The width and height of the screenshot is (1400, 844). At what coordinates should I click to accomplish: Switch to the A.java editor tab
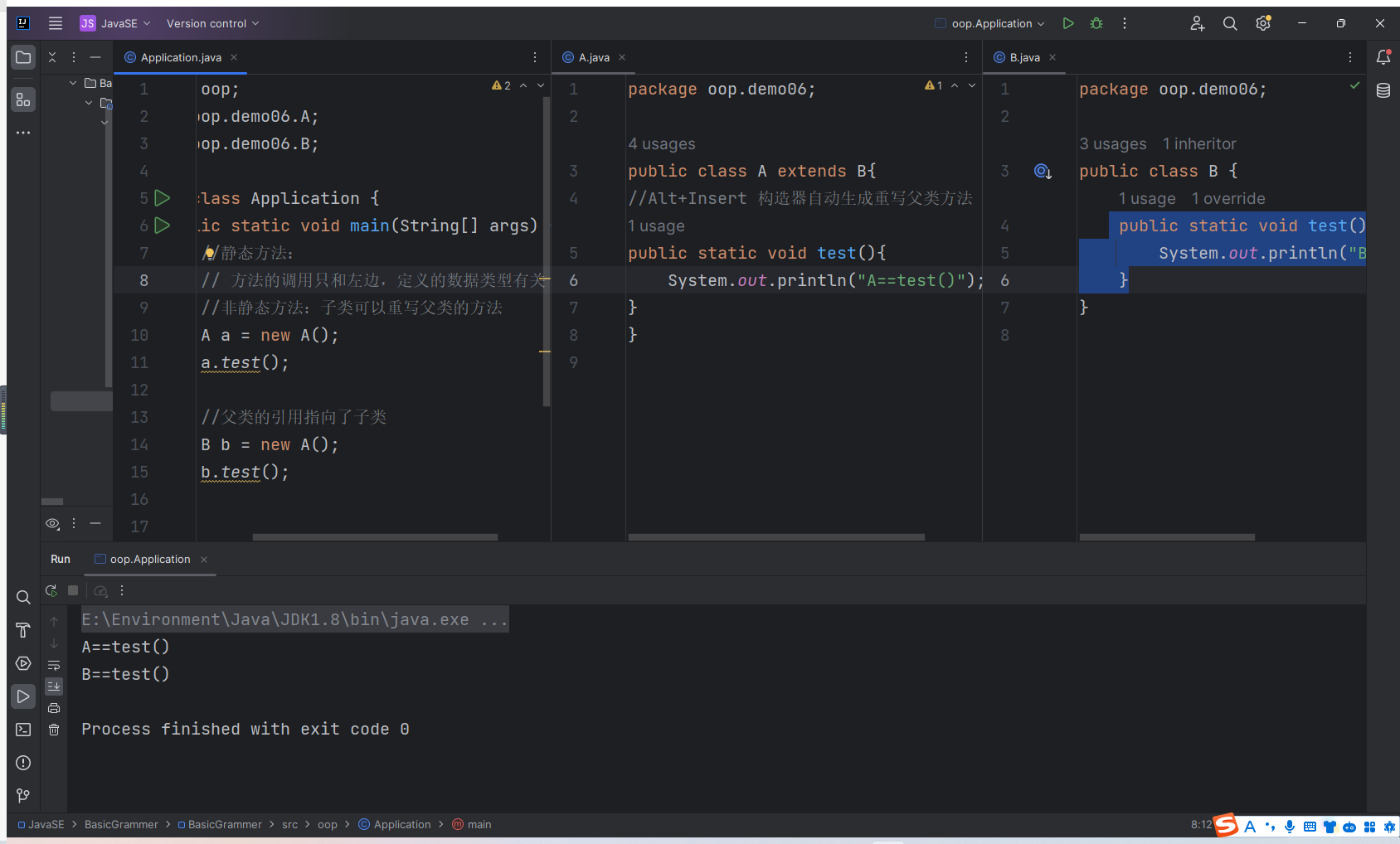point(594,57)
